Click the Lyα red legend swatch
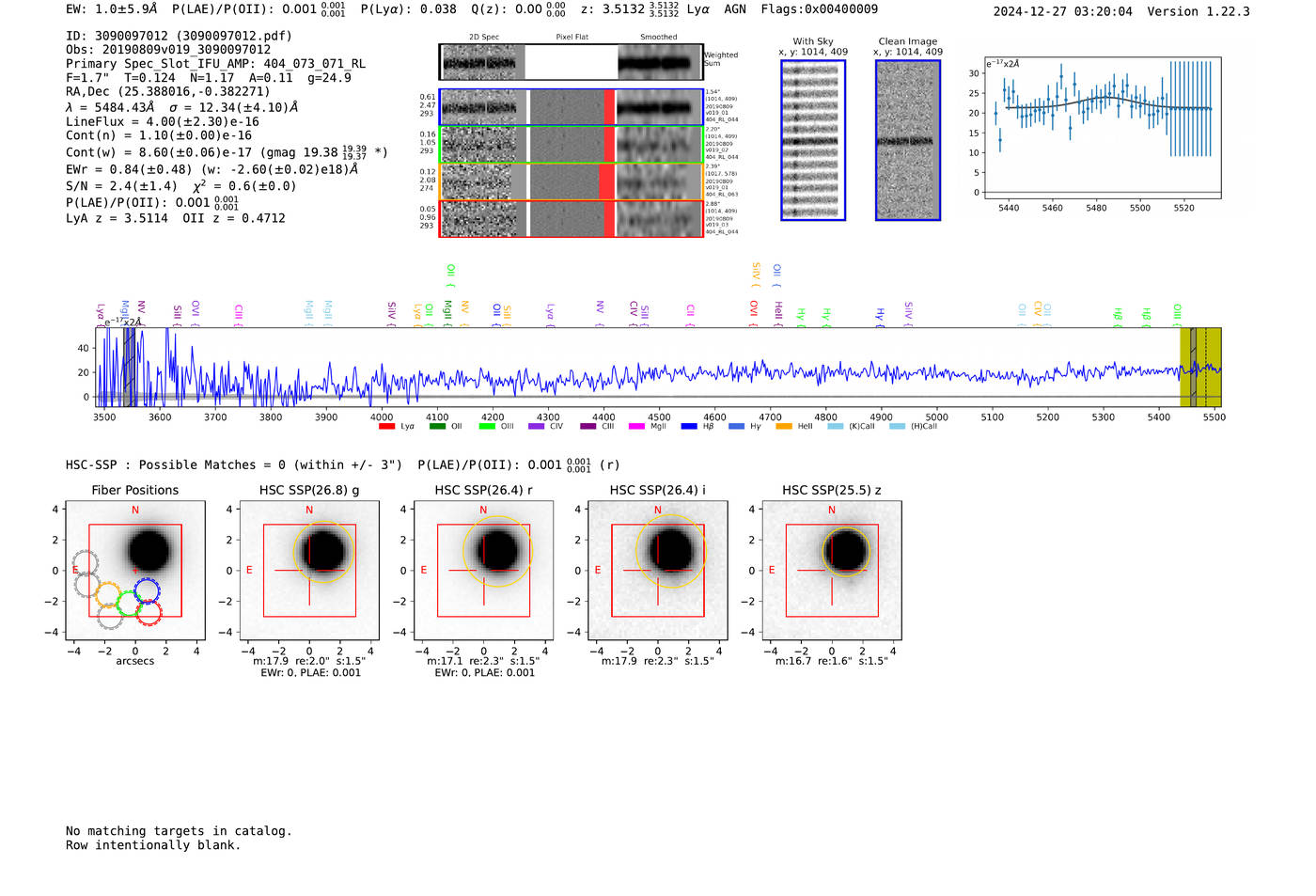Image resolution: width=1316 pixels, height=896 pixels. tap(386, 427)
